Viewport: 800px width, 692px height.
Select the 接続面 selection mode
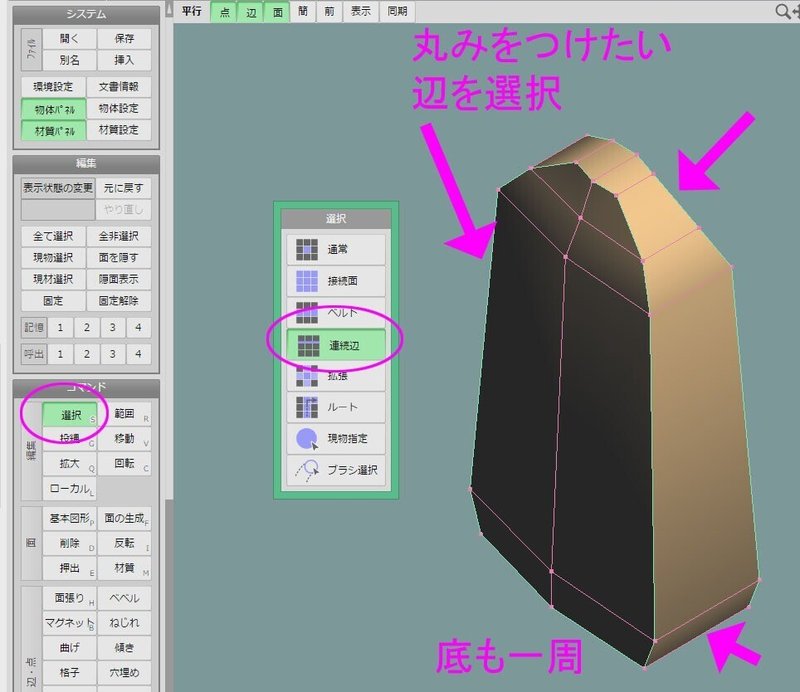coord(336,281)
